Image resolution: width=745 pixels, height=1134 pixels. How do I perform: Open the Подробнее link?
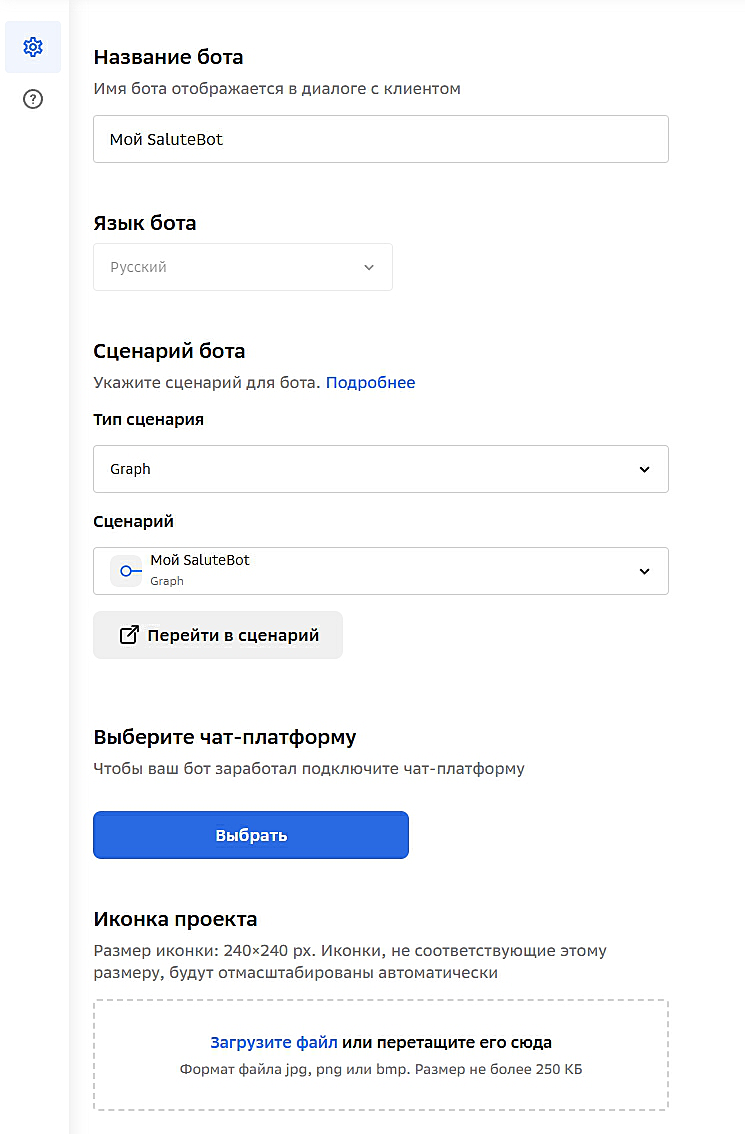point(370,382)
